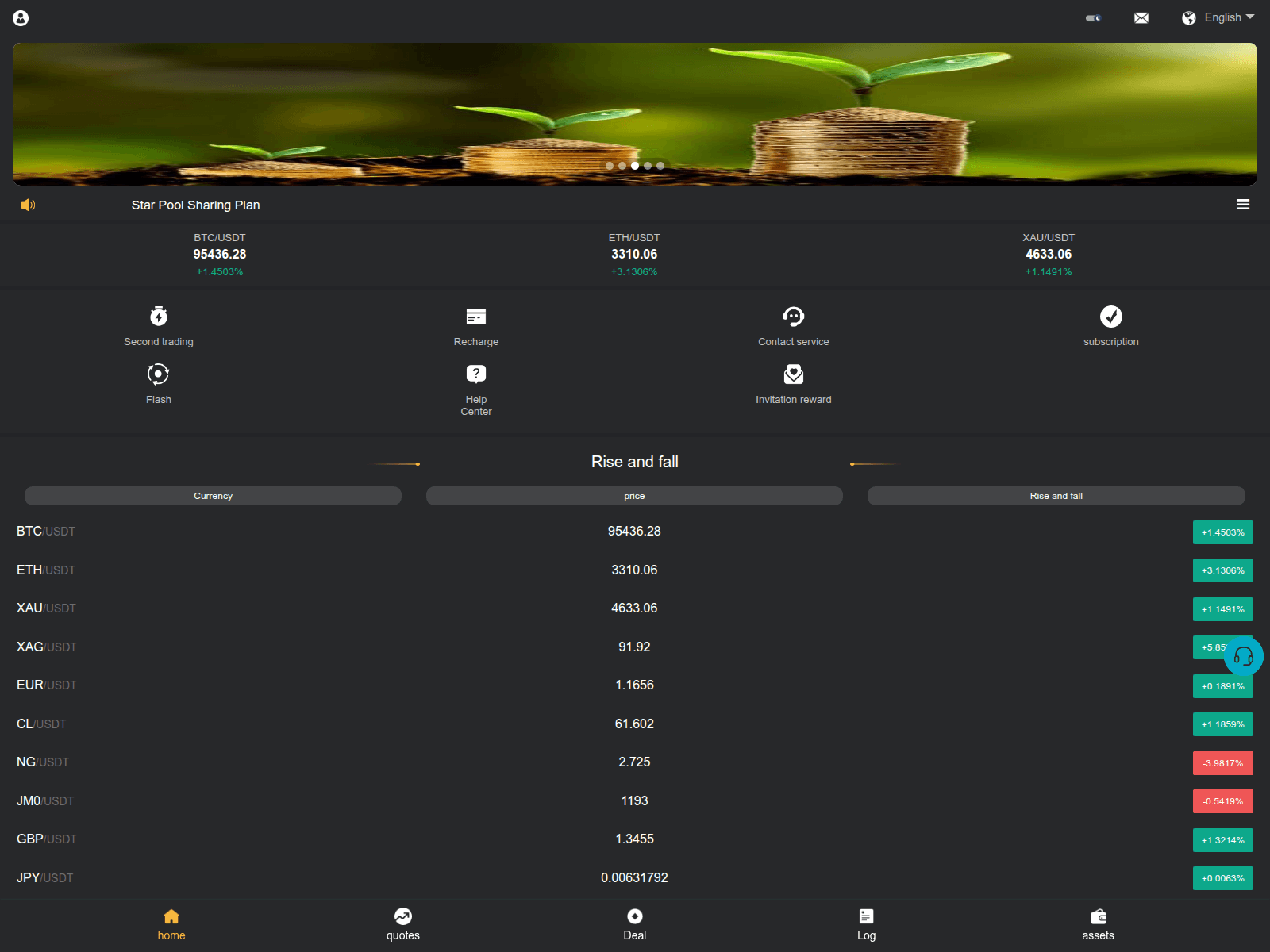
Task: Open the Deal section
Action: (x=634, y=924)
